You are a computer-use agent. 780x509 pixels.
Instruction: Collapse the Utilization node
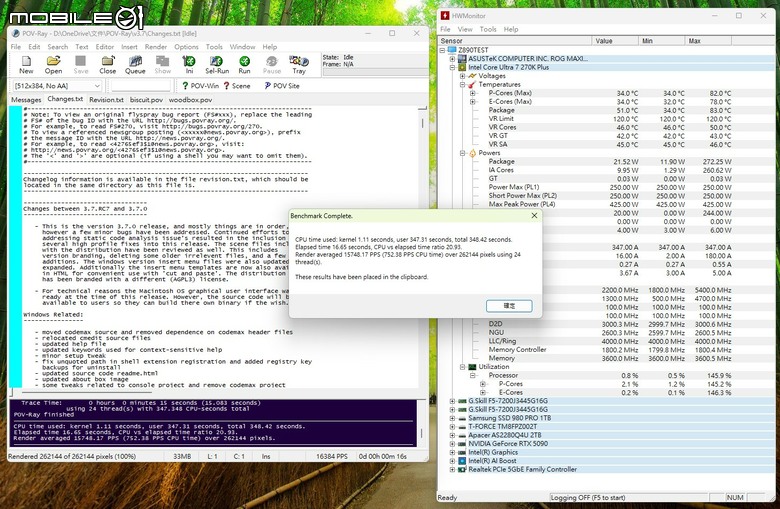pos(462,367)
